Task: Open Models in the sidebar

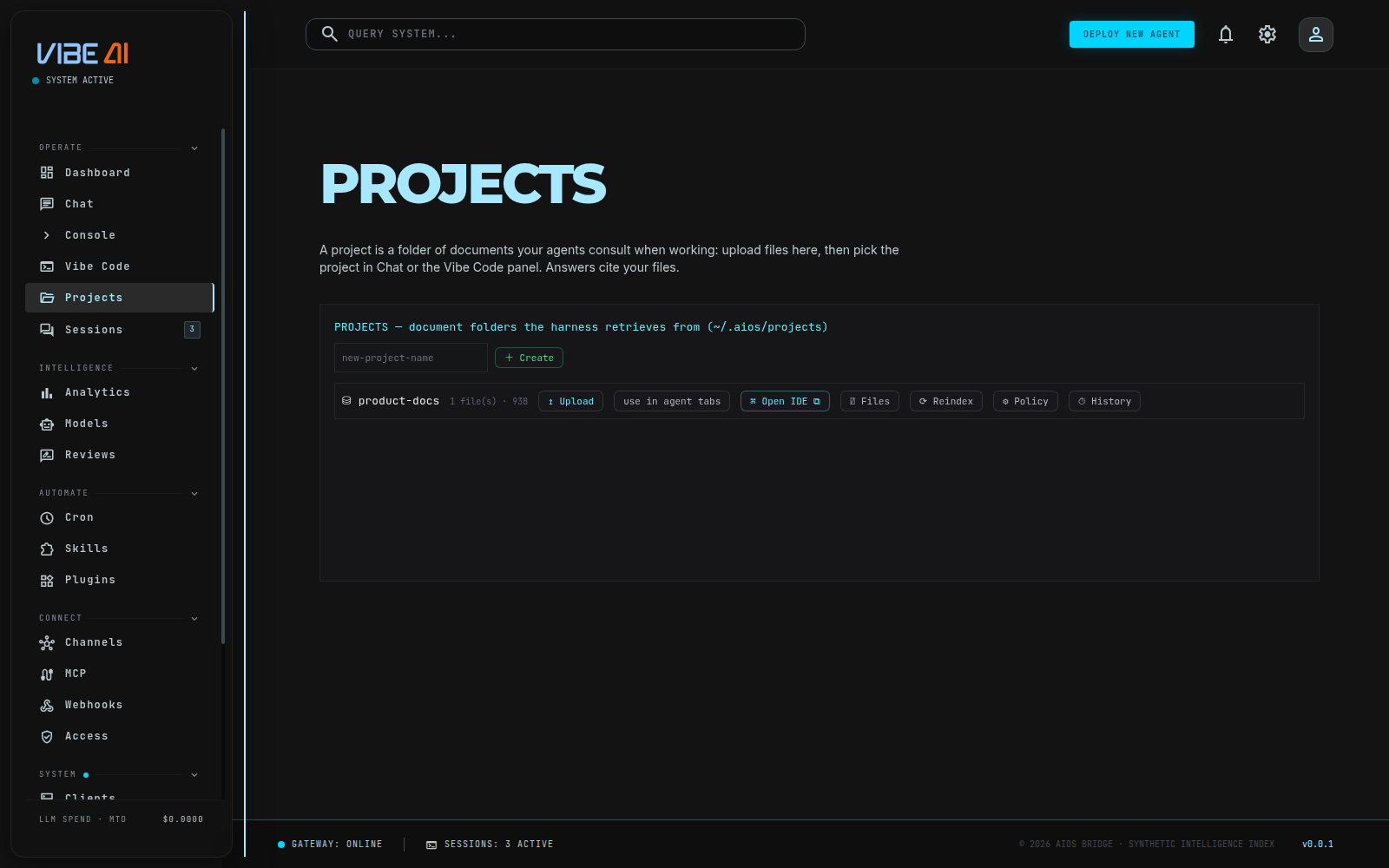Action: [120, 424]
